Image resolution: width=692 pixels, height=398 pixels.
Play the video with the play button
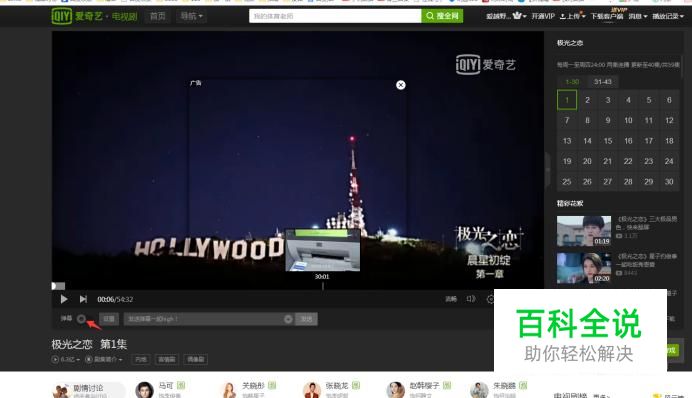coord(64,299)
